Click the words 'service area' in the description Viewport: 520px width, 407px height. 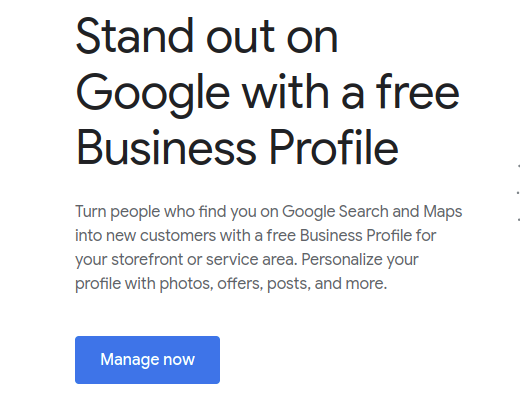[x=251, y=260]
